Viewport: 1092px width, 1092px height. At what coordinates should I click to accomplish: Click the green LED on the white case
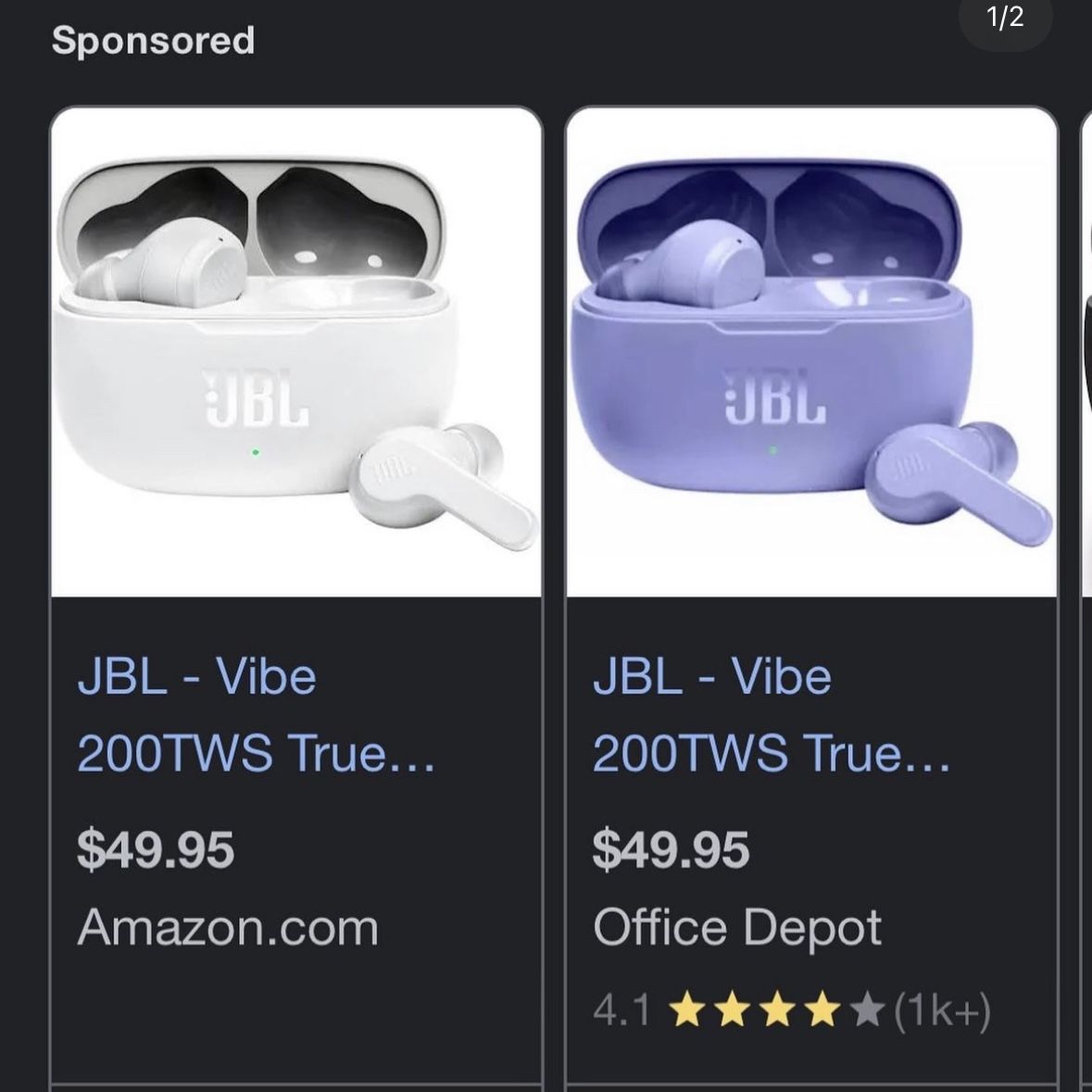(x=256, y=452)
